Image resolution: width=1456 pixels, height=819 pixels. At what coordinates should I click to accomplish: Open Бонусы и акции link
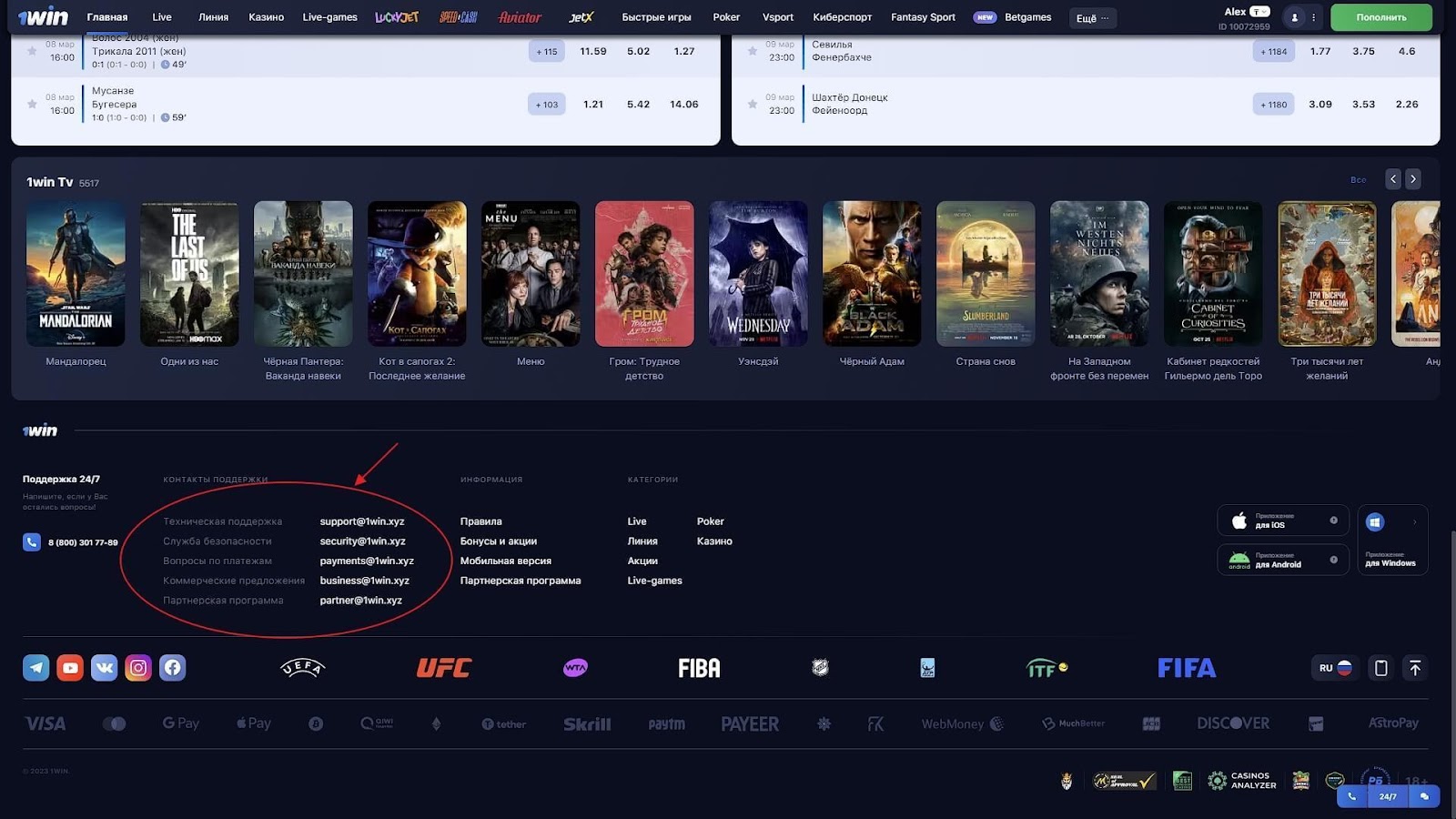pyautogui.click(x=498, y=541)
